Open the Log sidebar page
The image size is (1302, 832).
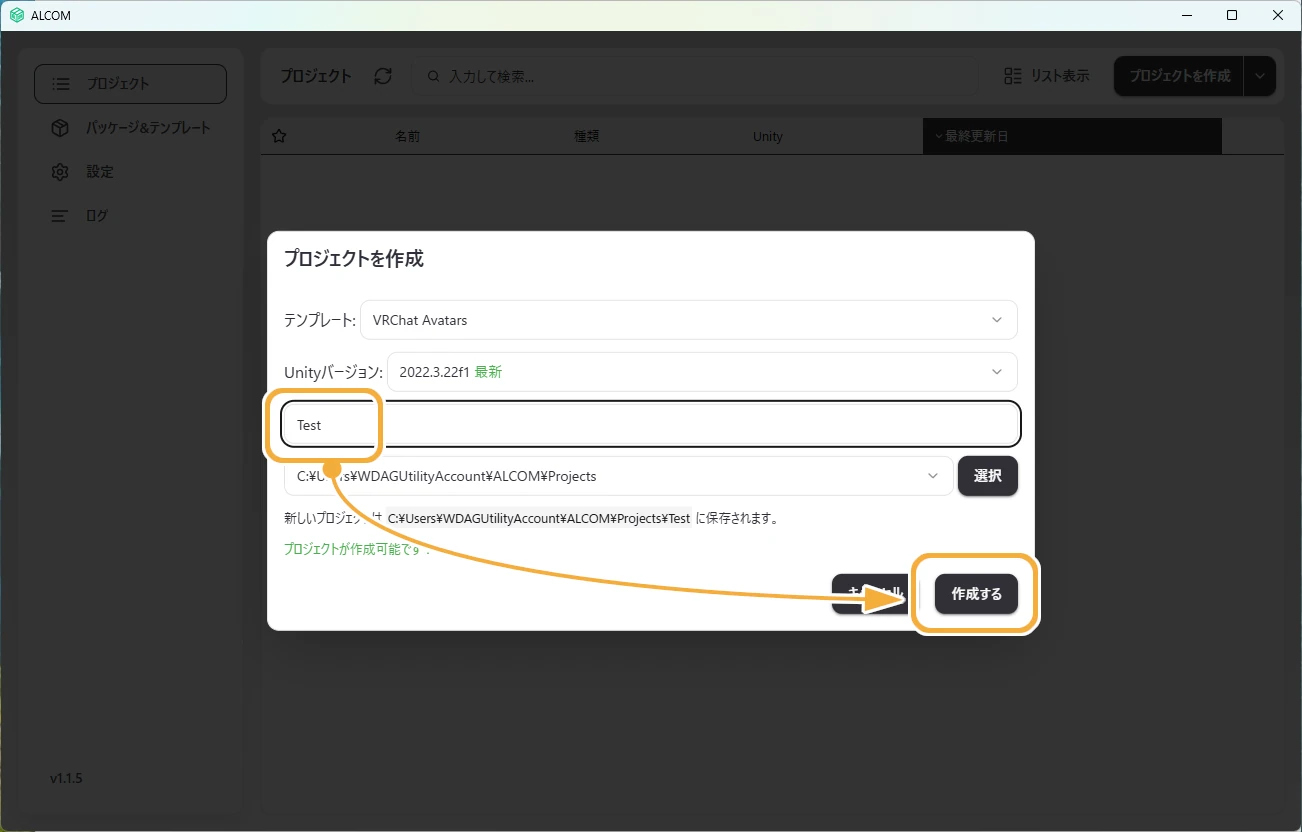[x=130, y=216]
